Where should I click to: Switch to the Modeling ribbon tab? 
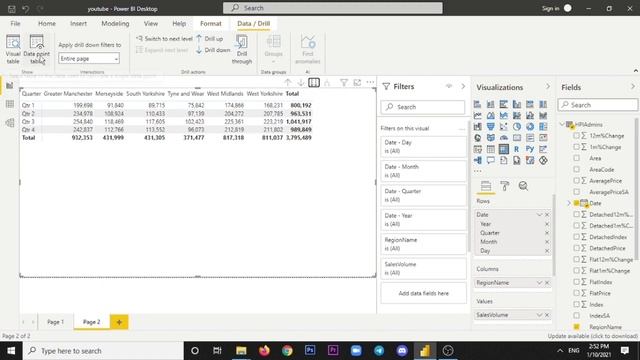point(115,24)
